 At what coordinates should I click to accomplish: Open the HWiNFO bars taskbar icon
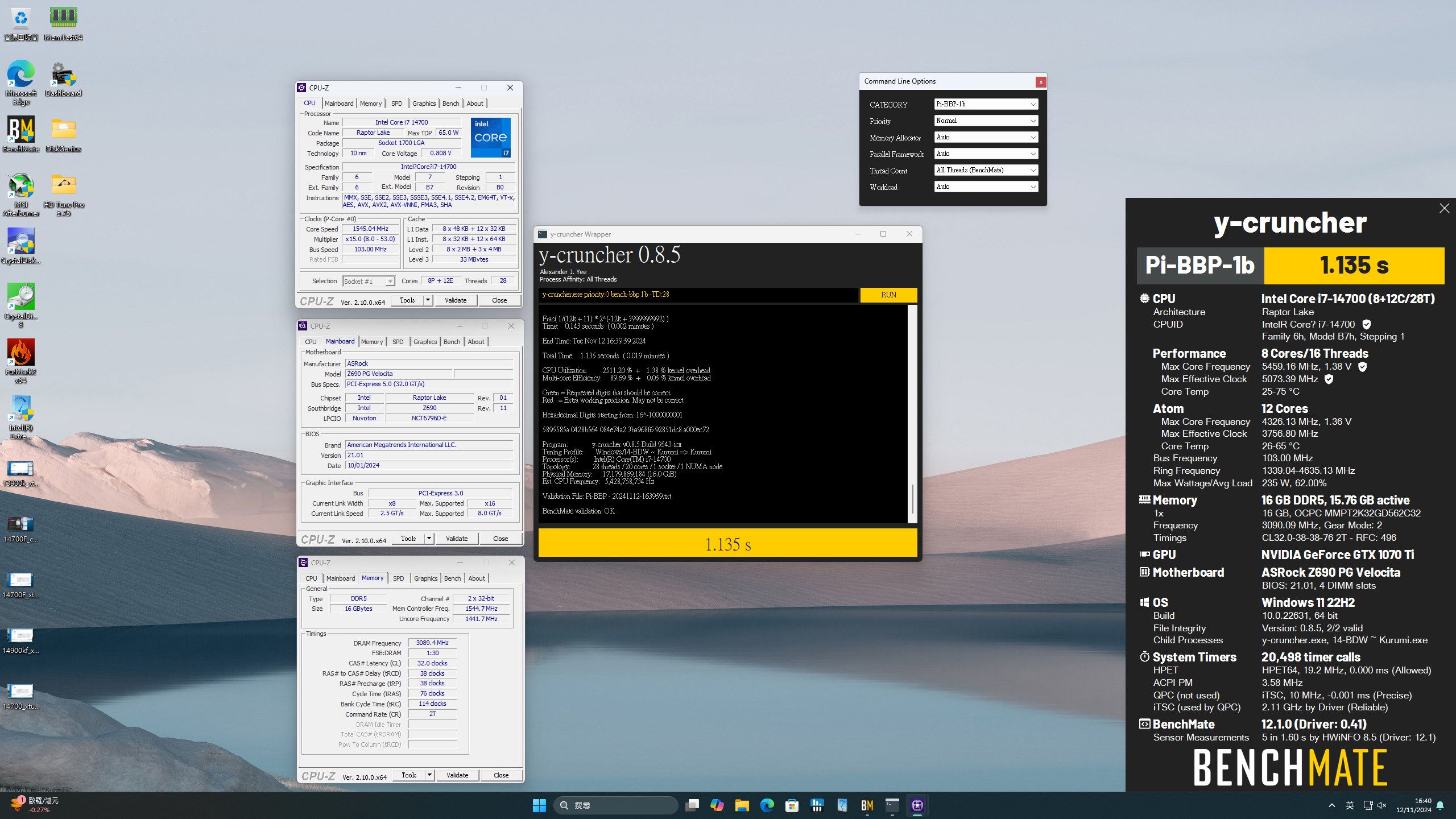[817, 805]
